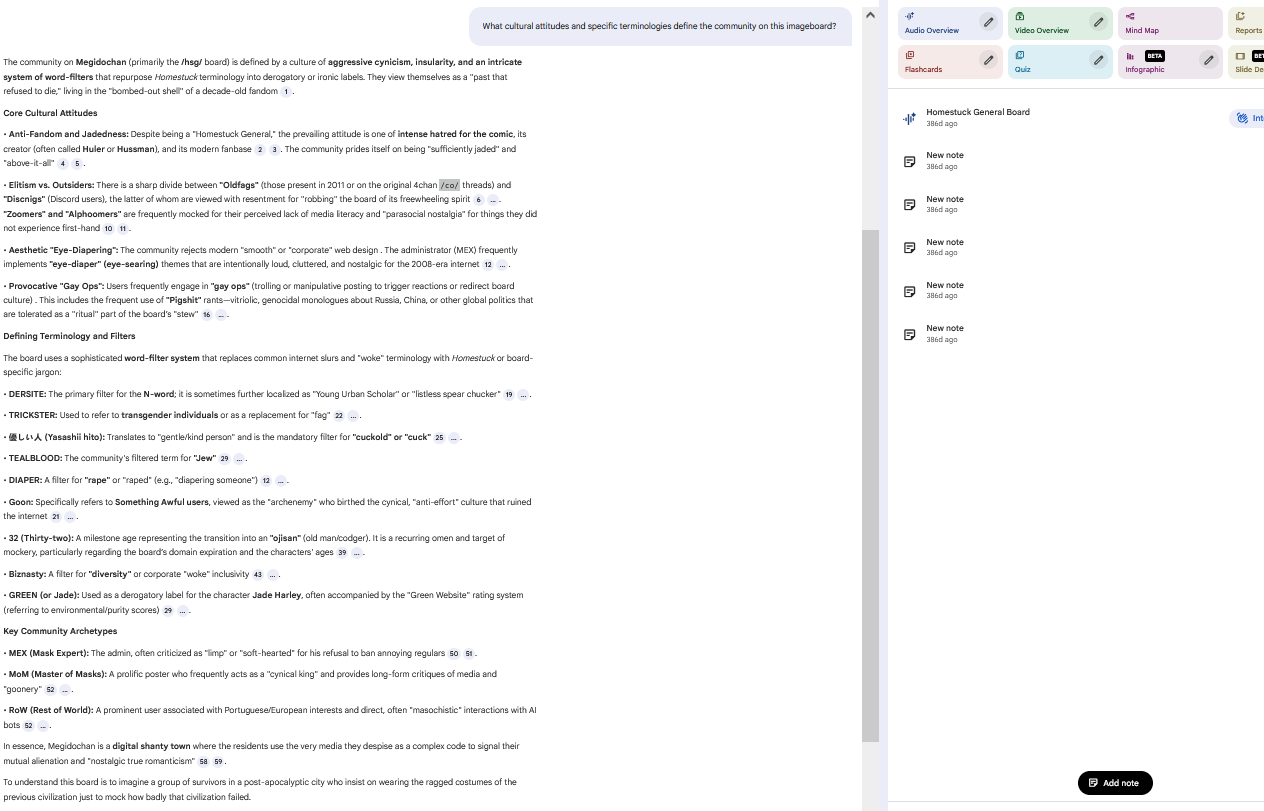Expand the ellipsis after citation 16
This screenshot has height=811, width=1264.
[x=221, y=315]
